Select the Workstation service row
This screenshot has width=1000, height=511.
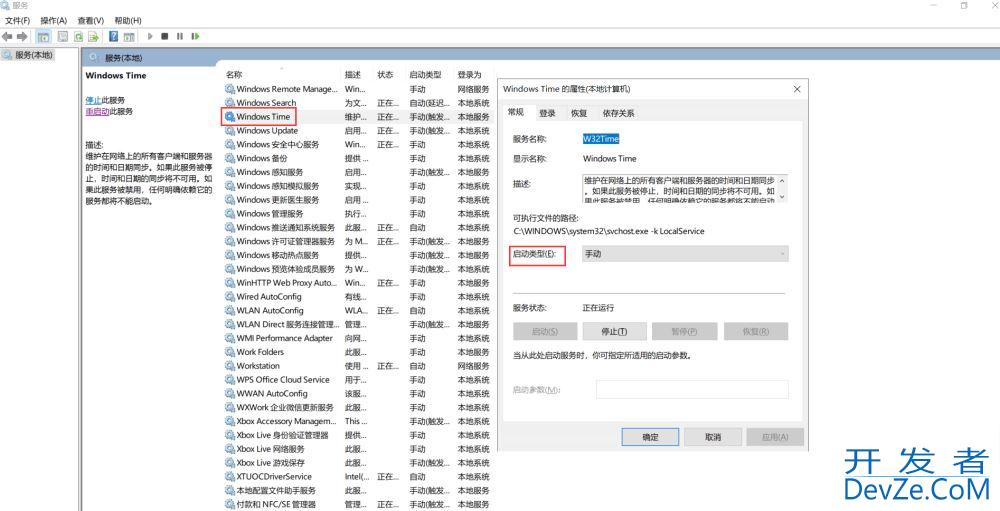(357, 366)
